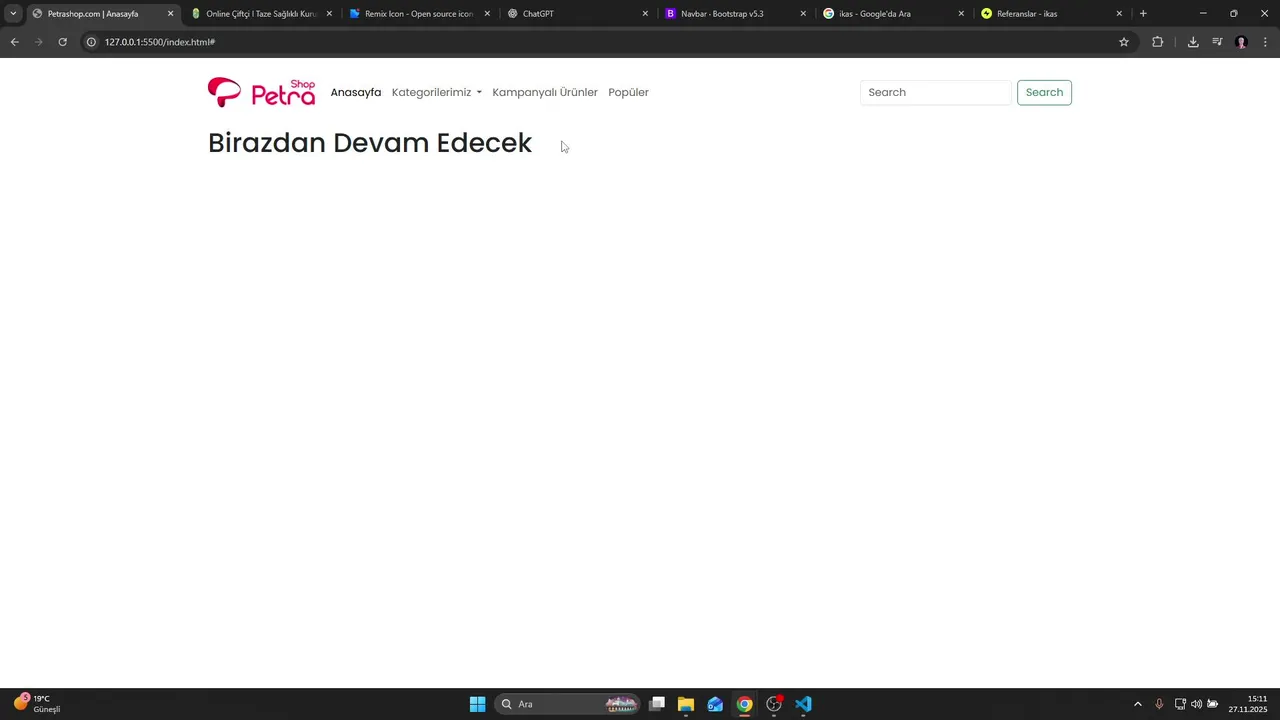Image resolution: width=1280 pixels, height=720 pixels.
Task: Open File Explorer from the taskbar
Action: click(x=686, y=704)
